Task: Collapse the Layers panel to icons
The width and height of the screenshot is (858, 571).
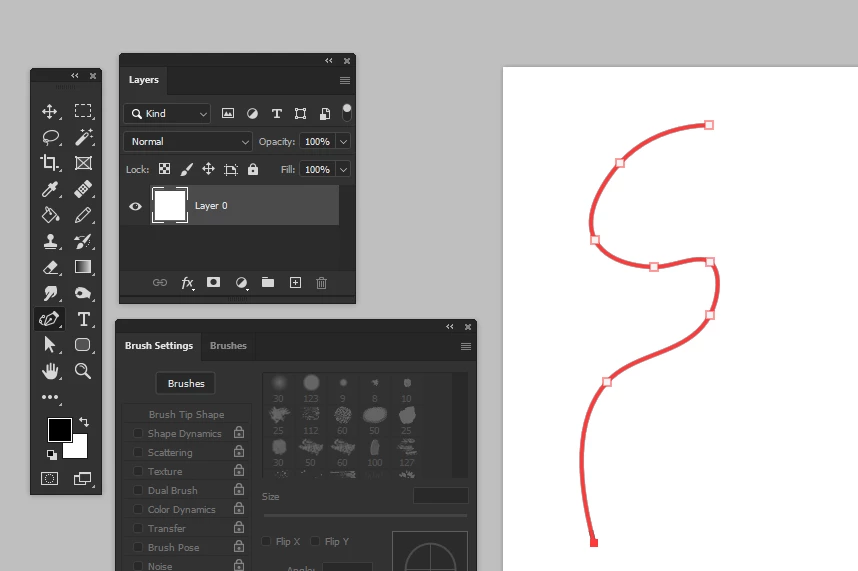Action: [329, 61]
